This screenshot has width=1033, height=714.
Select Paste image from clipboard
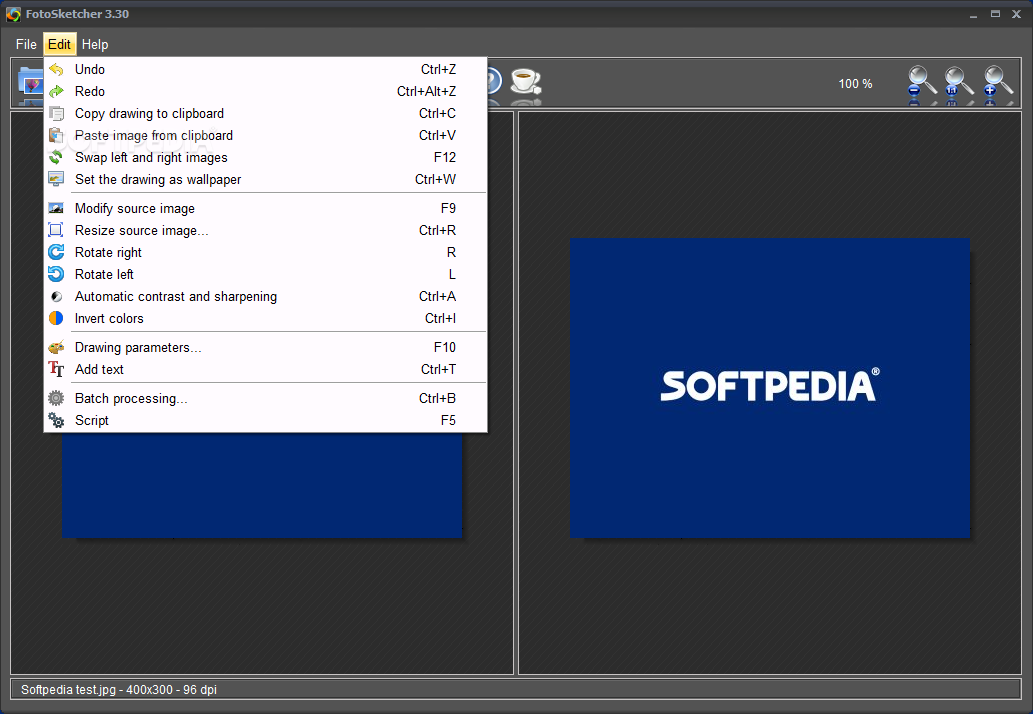coord(265,135)
